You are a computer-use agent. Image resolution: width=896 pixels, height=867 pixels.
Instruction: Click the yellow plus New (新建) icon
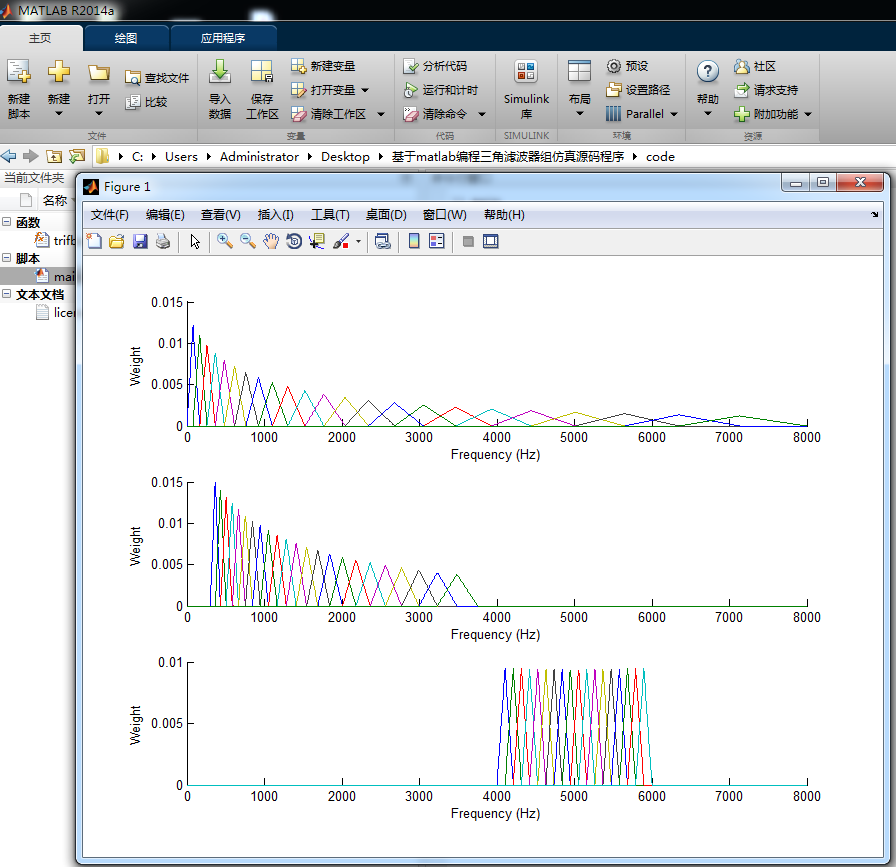click(58, 72)
